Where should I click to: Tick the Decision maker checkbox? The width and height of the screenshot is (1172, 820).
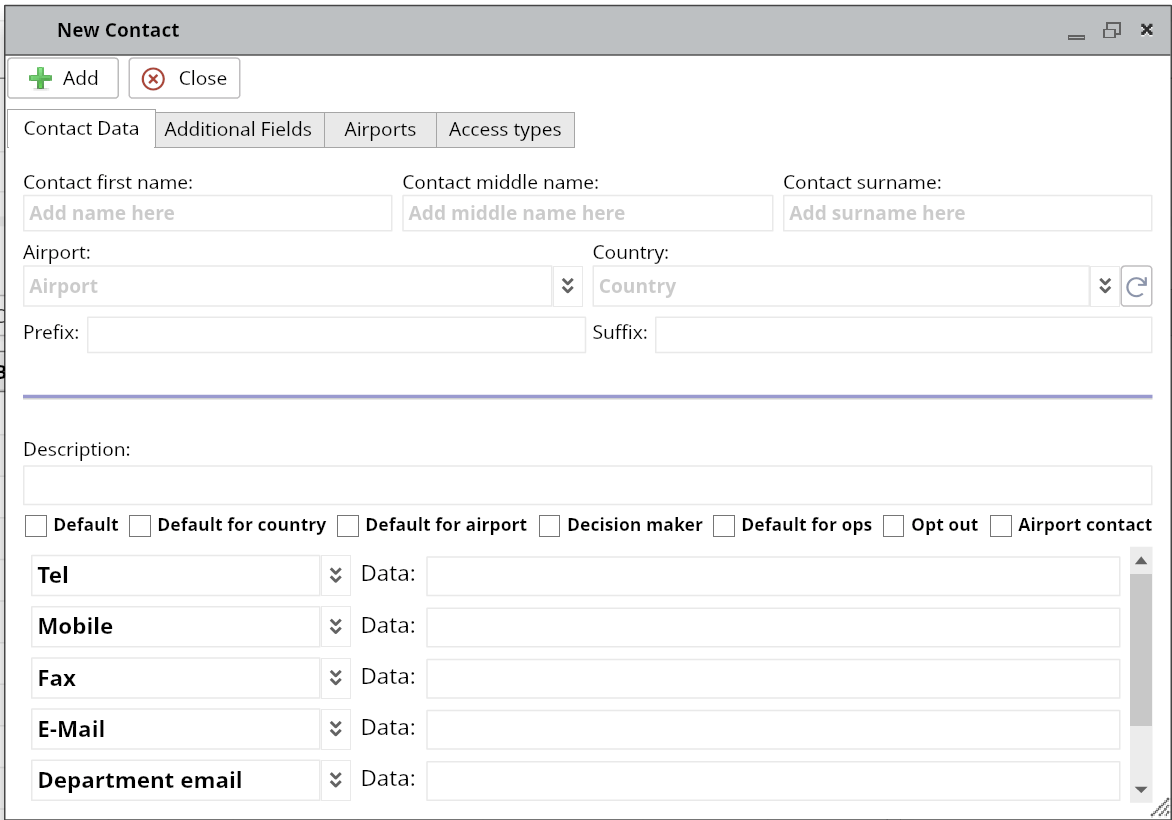coord(549,526)
